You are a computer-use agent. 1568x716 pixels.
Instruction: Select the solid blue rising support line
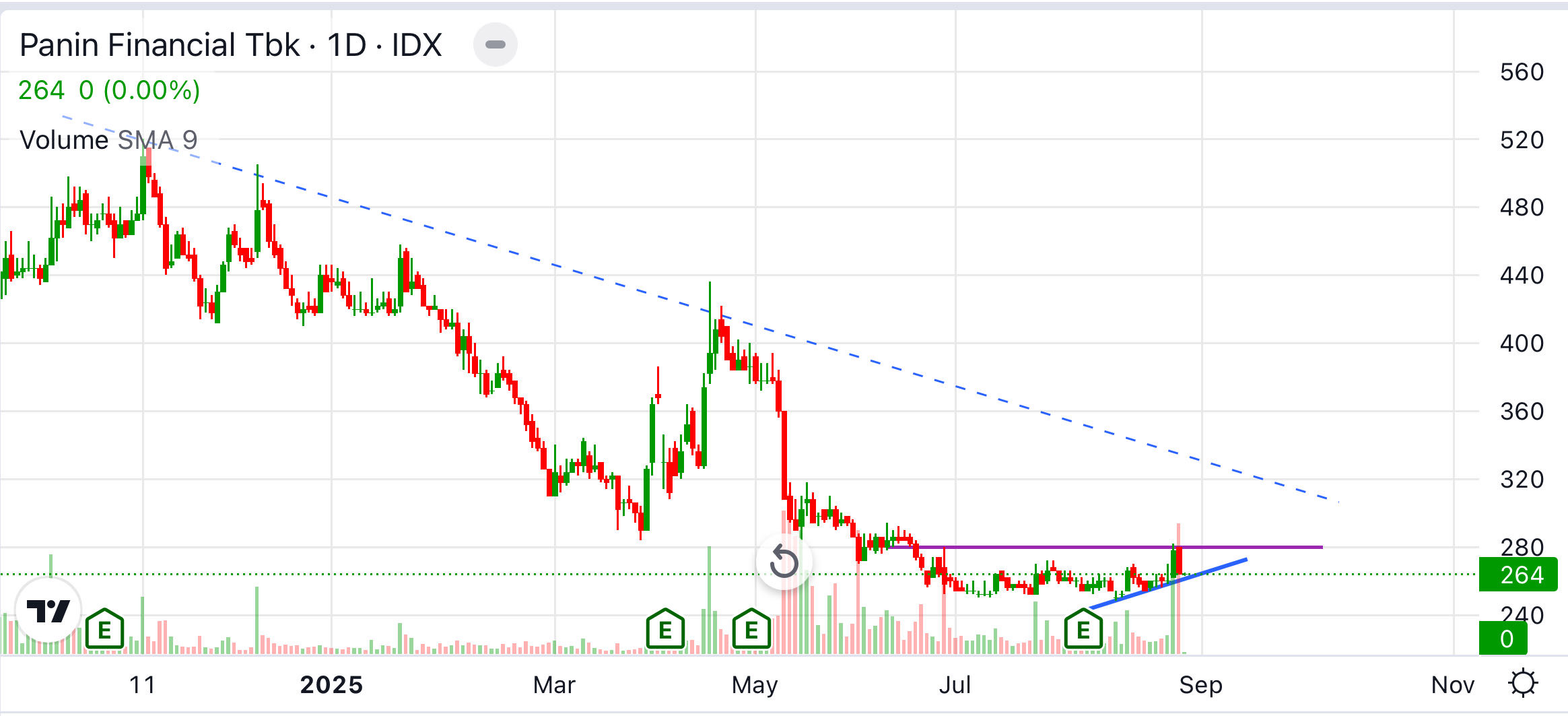tap(1168, 583)
